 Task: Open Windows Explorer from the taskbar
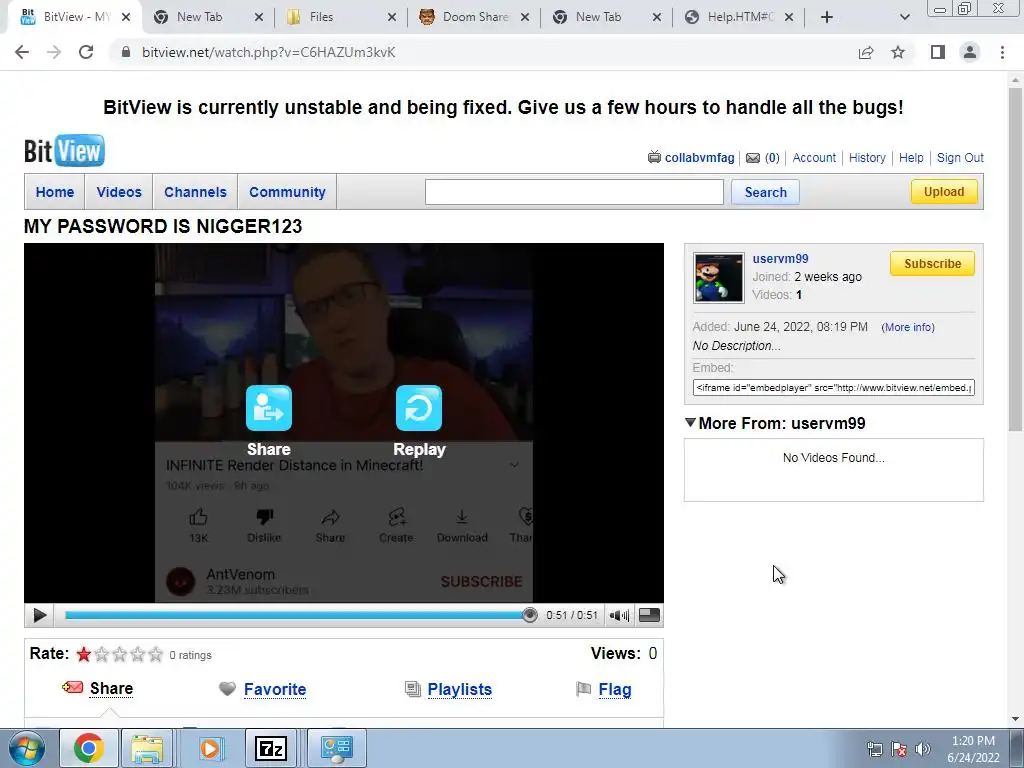147,748
